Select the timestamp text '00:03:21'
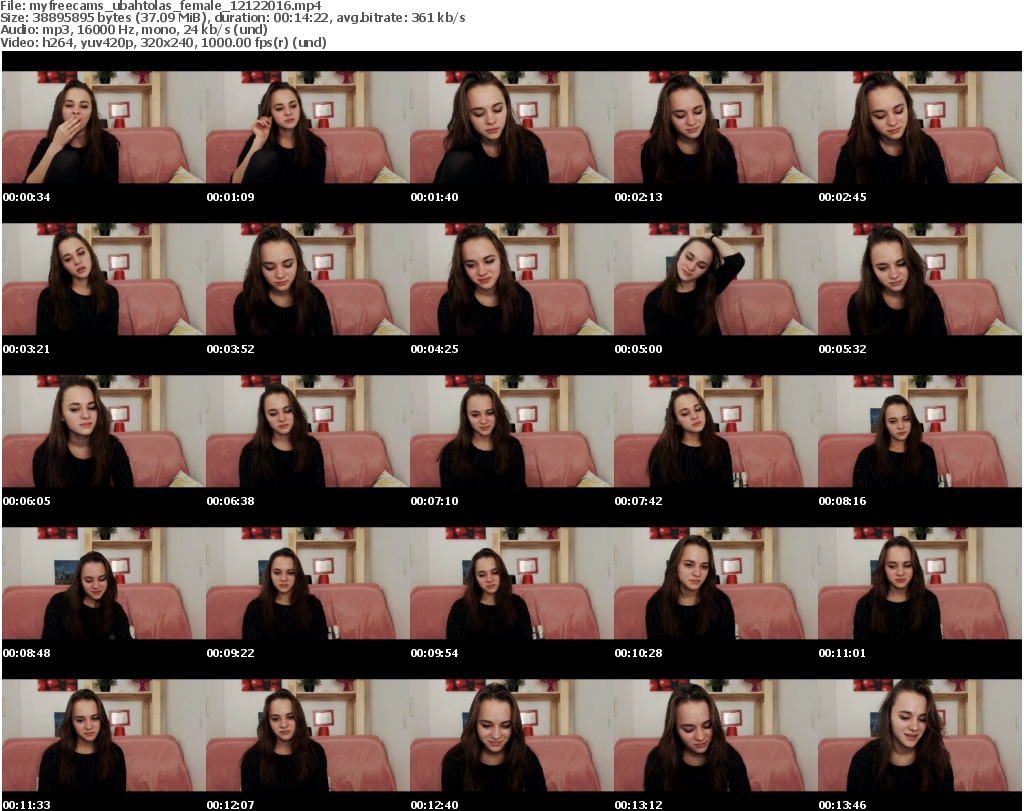The image size is (1024, 811). 26,349
